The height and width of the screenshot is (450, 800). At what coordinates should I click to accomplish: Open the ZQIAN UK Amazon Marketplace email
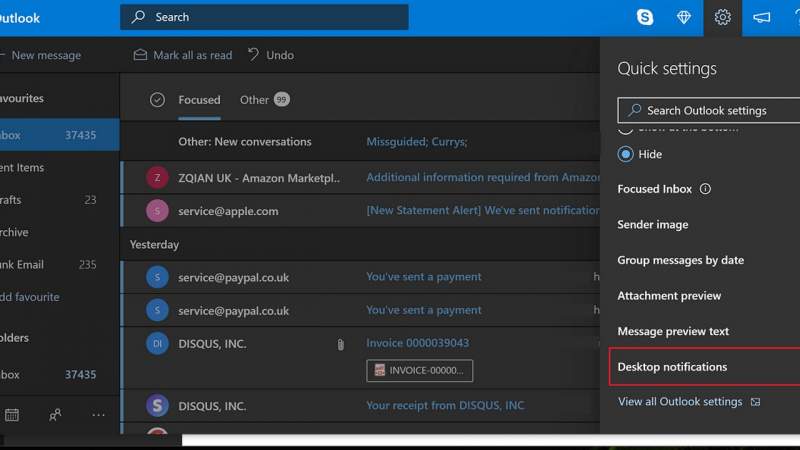tap(360, 178)
